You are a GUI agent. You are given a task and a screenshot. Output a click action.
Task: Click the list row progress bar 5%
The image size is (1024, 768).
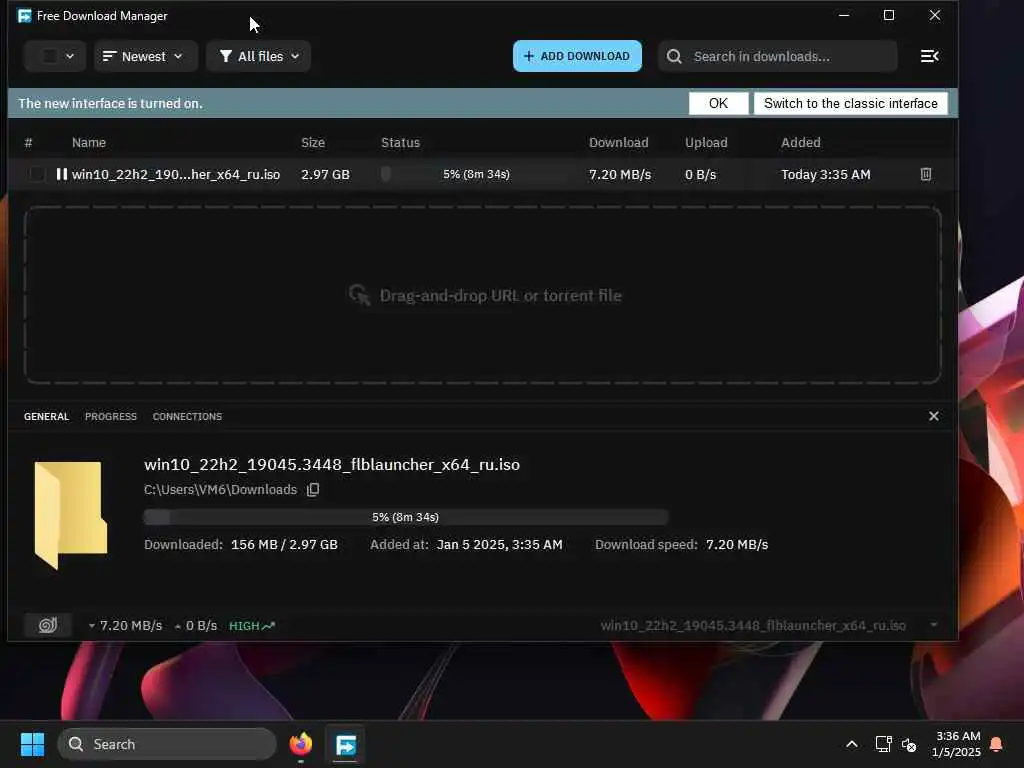476,174
